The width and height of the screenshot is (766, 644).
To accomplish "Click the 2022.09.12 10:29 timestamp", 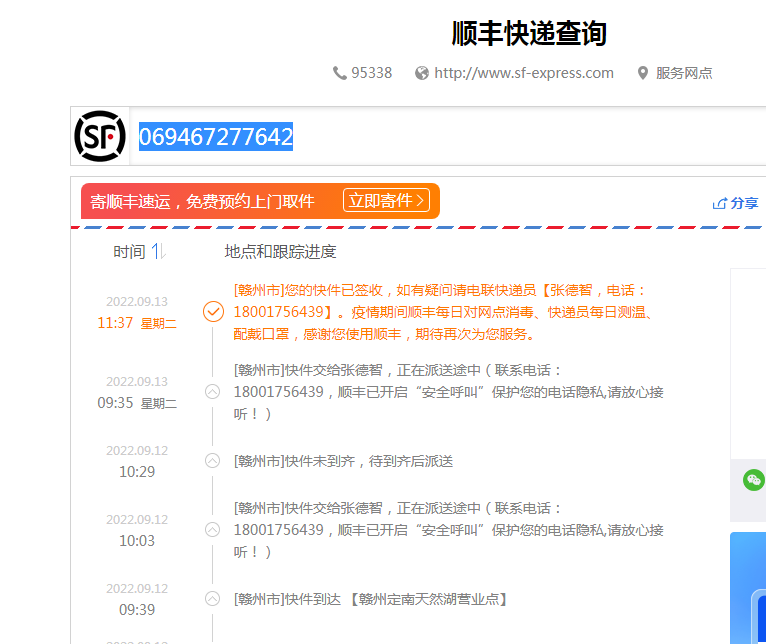I will pyautogui.click(x=137, y=461).
